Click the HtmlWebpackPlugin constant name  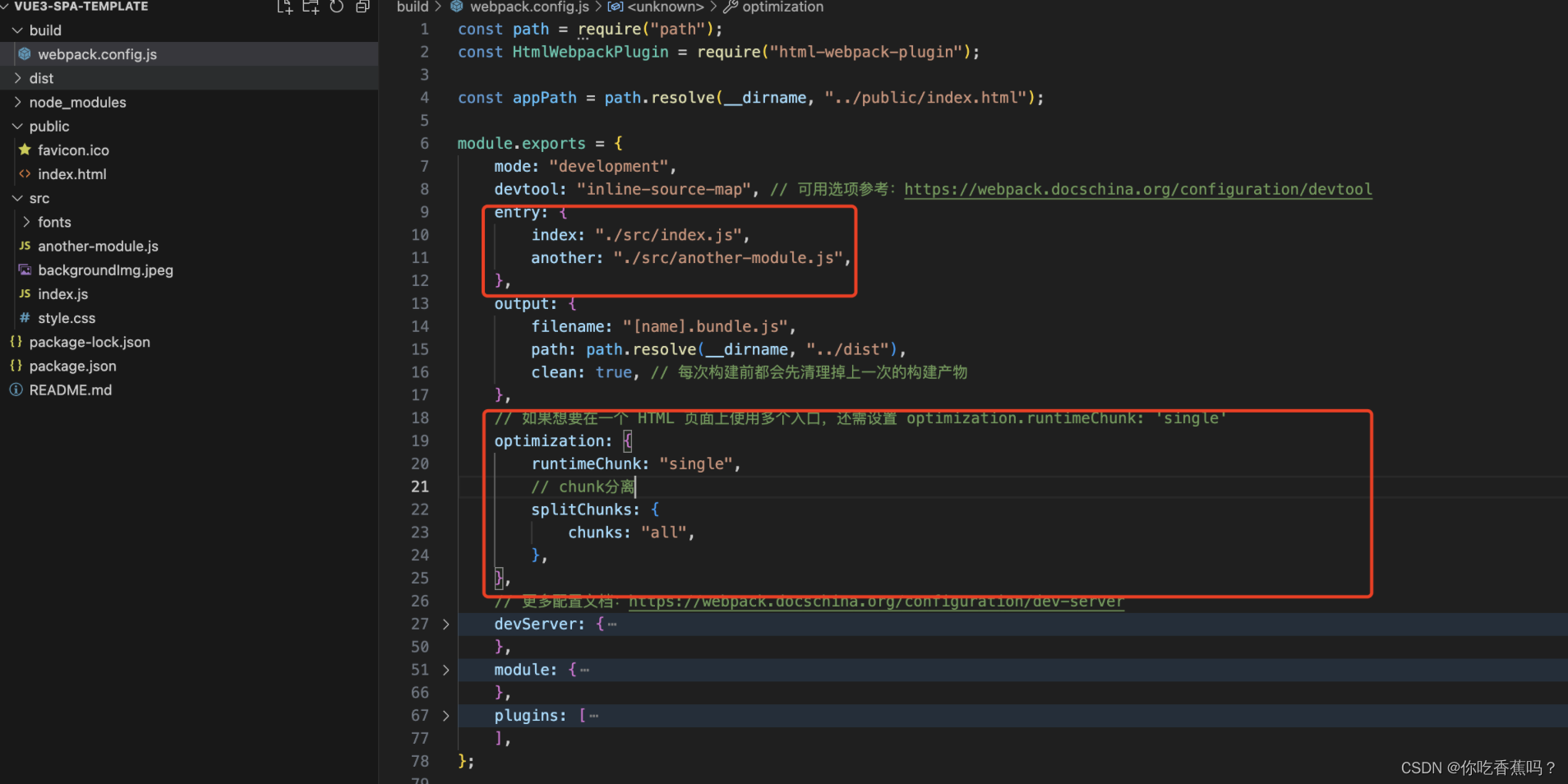pyautogui.click(x=591, y=53)
